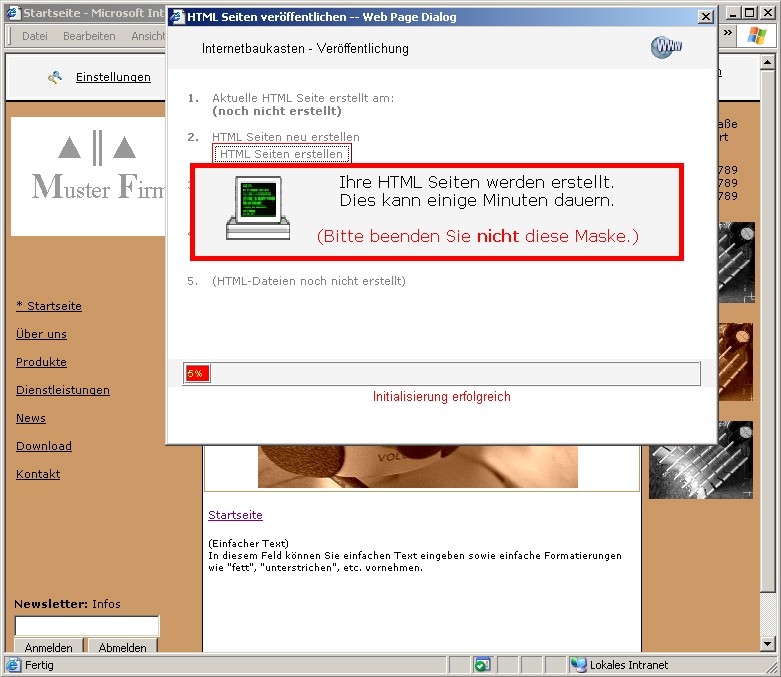Click the Anmelden newsletter button
The height and width of the screenshot is (677, 781).
48,647
